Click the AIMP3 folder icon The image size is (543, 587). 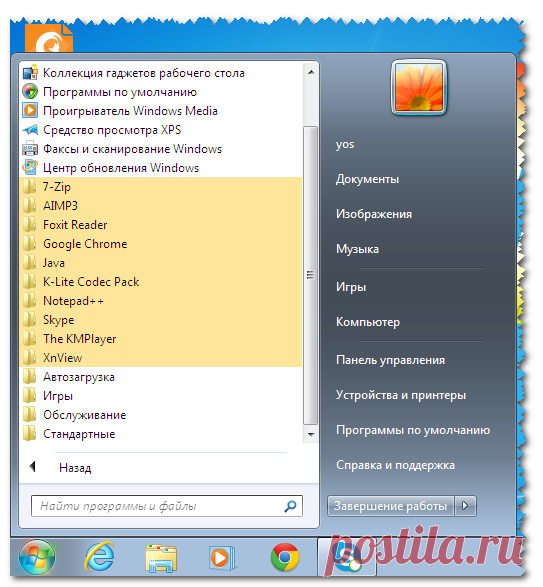pyautogui.click(x=30, y=206)
